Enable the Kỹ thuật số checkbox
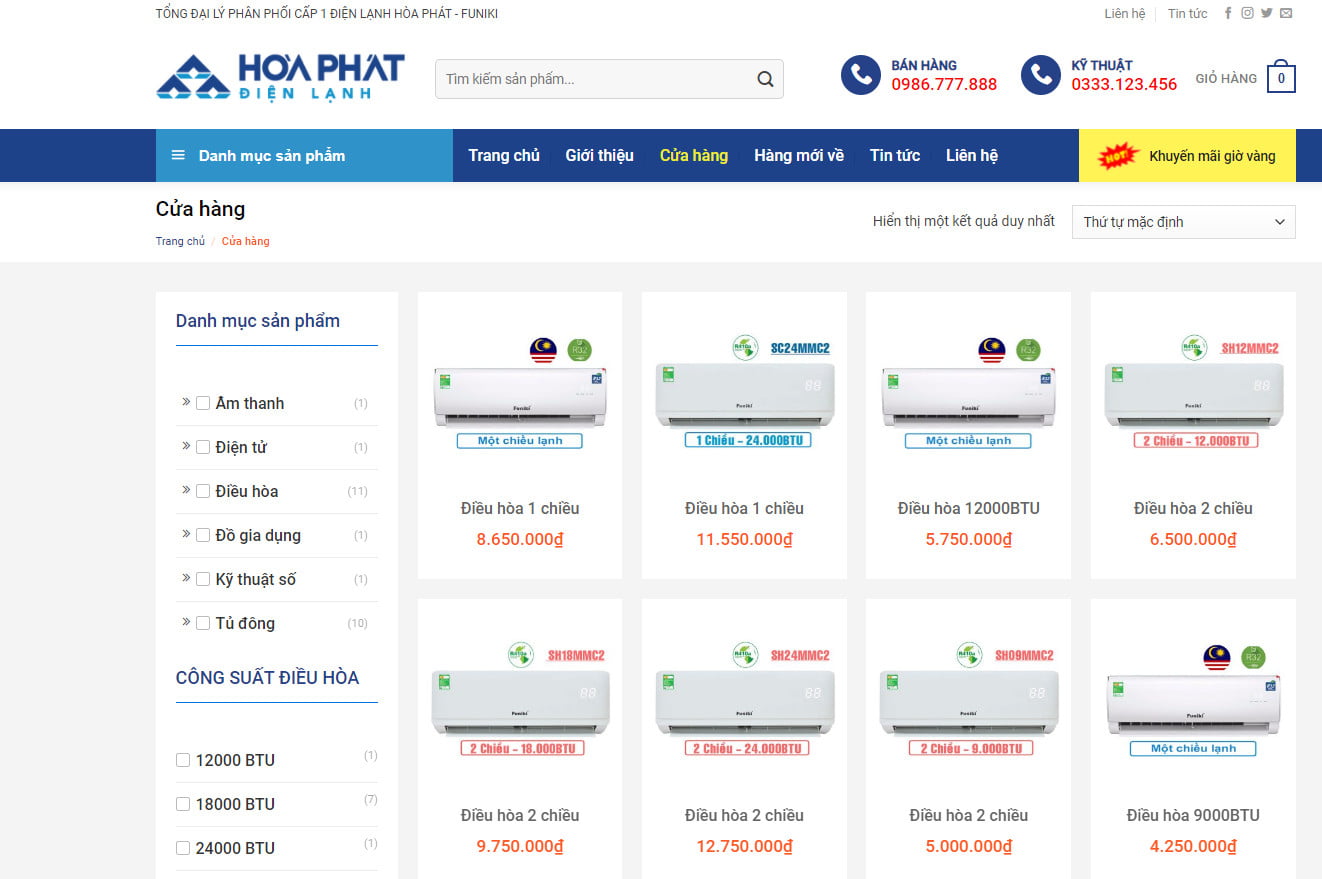Image resolution: width=1322 pixels, height=879 pixels. click(203, 579)
